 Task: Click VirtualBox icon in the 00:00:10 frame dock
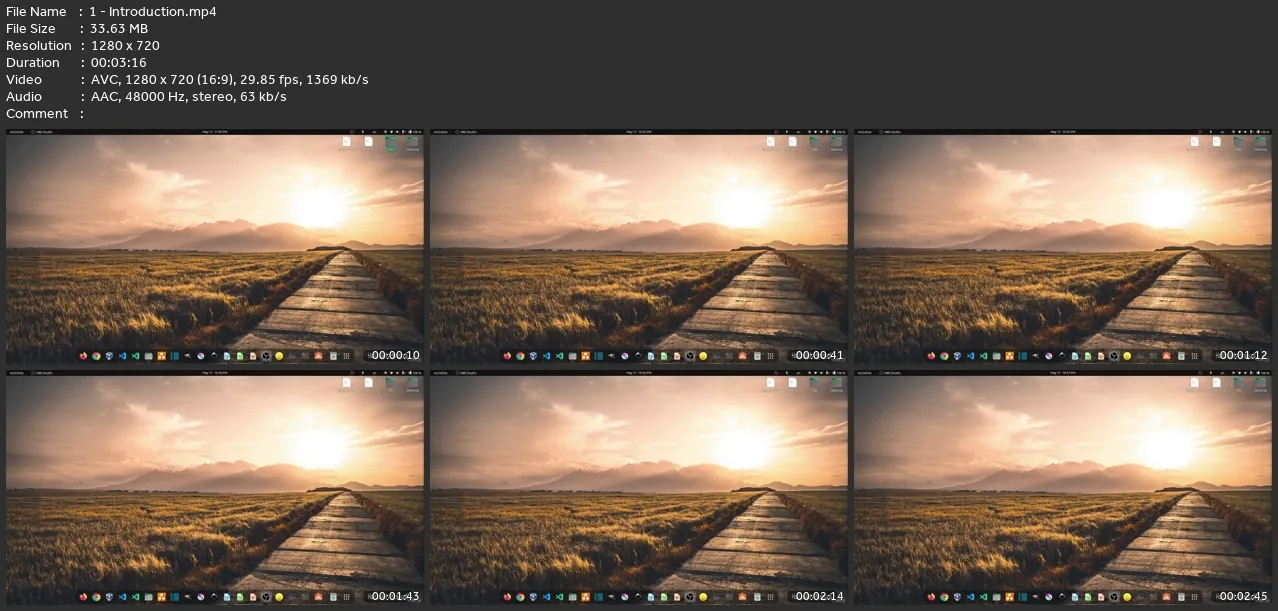click(109, 355)
